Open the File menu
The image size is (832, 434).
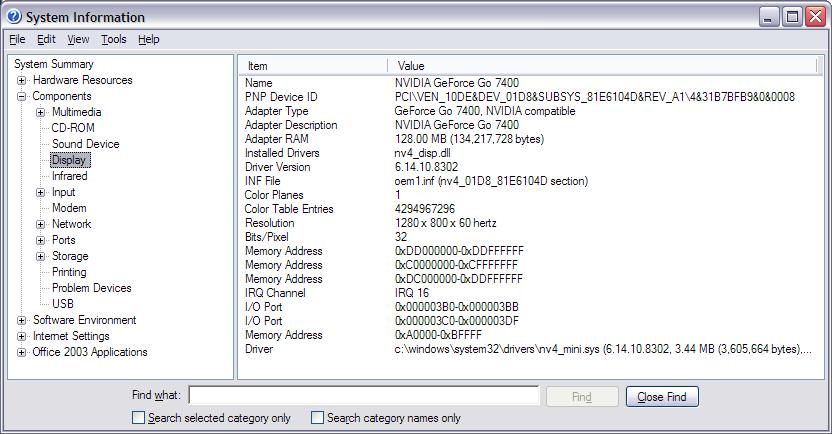point(17,39)
